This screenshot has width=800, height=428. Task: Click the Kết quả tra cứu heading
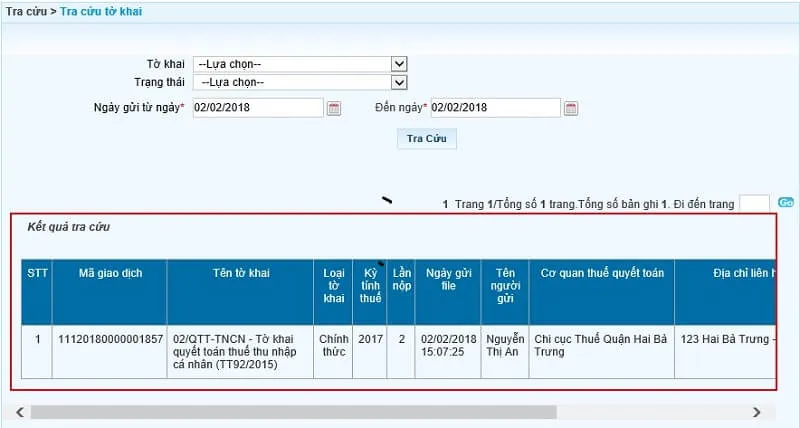pos(68,227)
